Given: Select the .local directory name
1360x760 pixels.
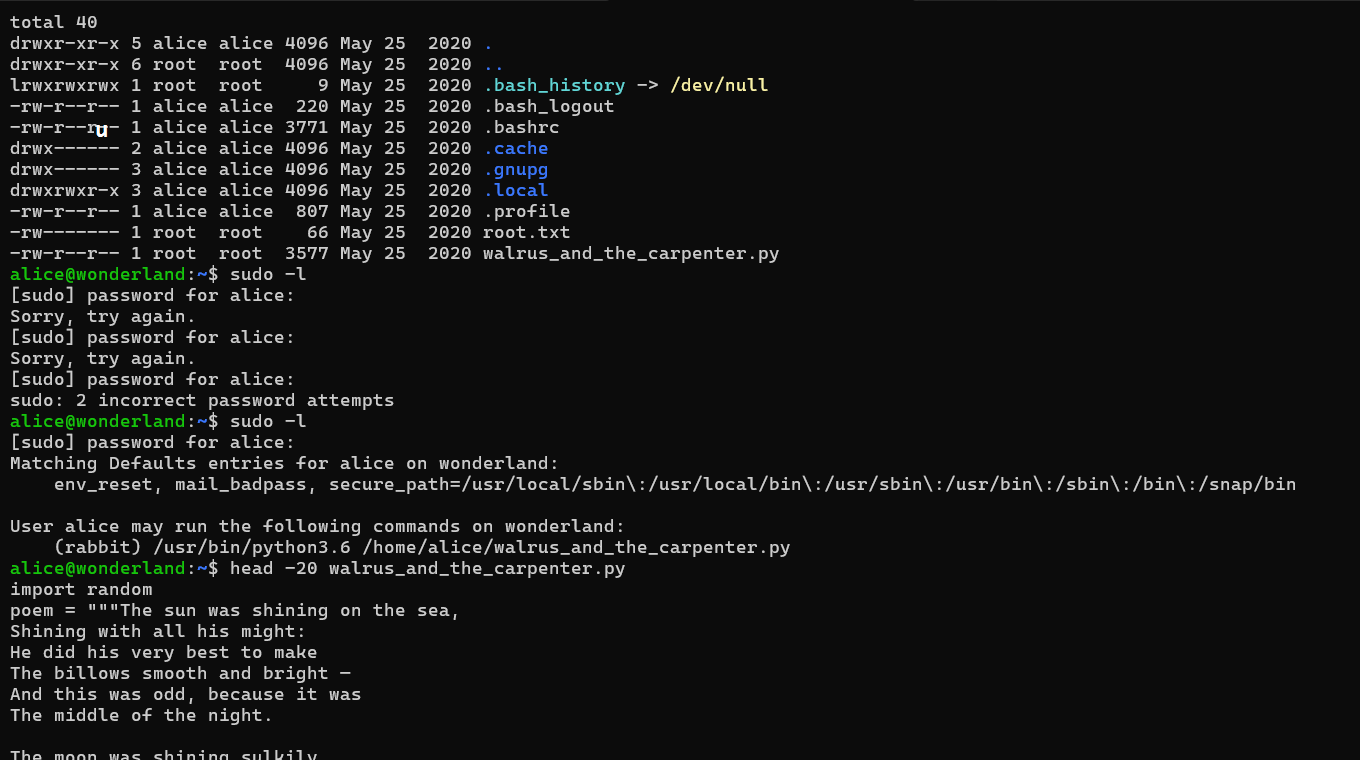Looking at the screenshot, I should pos(516,190).
